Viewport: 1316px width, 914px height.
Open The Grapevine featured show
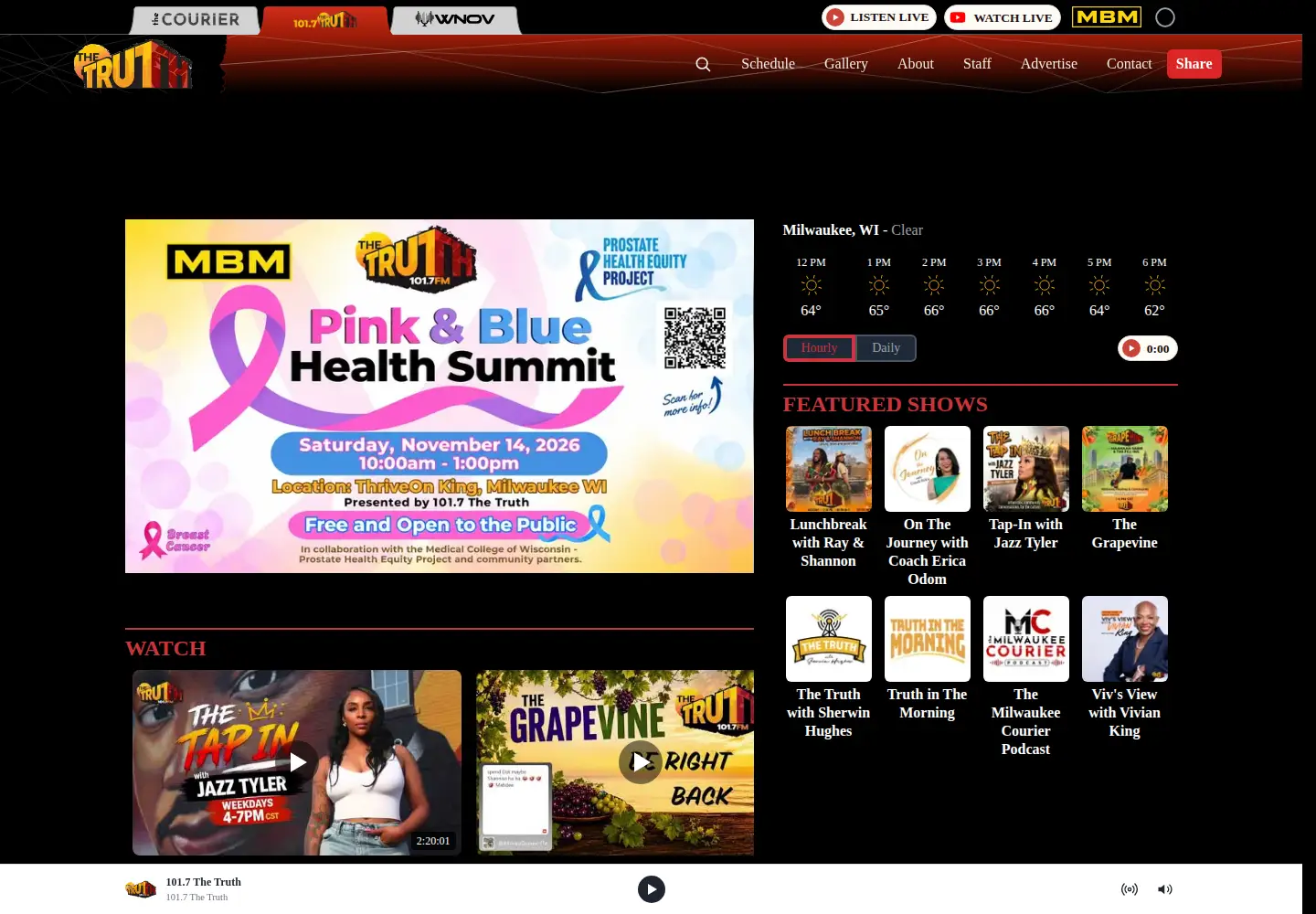[x=1125, y=488]
